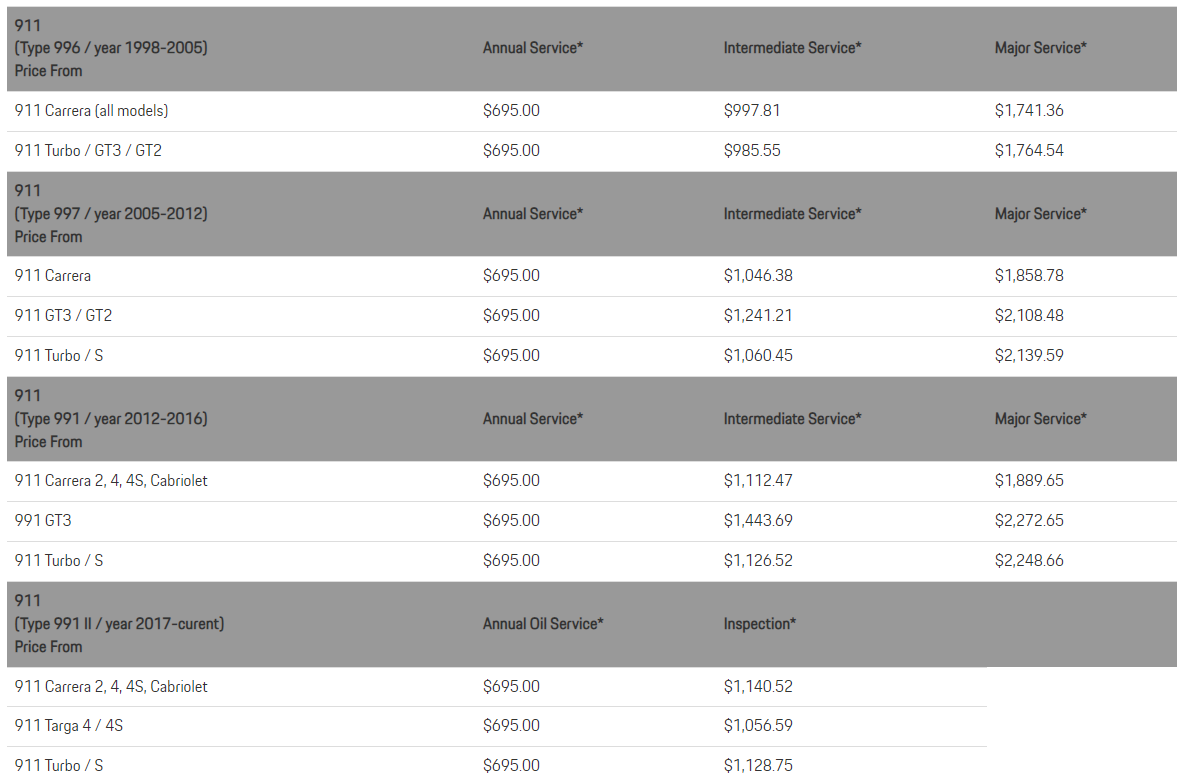Click the $2,139.59 Major Service price
The image size is (1186, 780).
[x=1029, y=355]
